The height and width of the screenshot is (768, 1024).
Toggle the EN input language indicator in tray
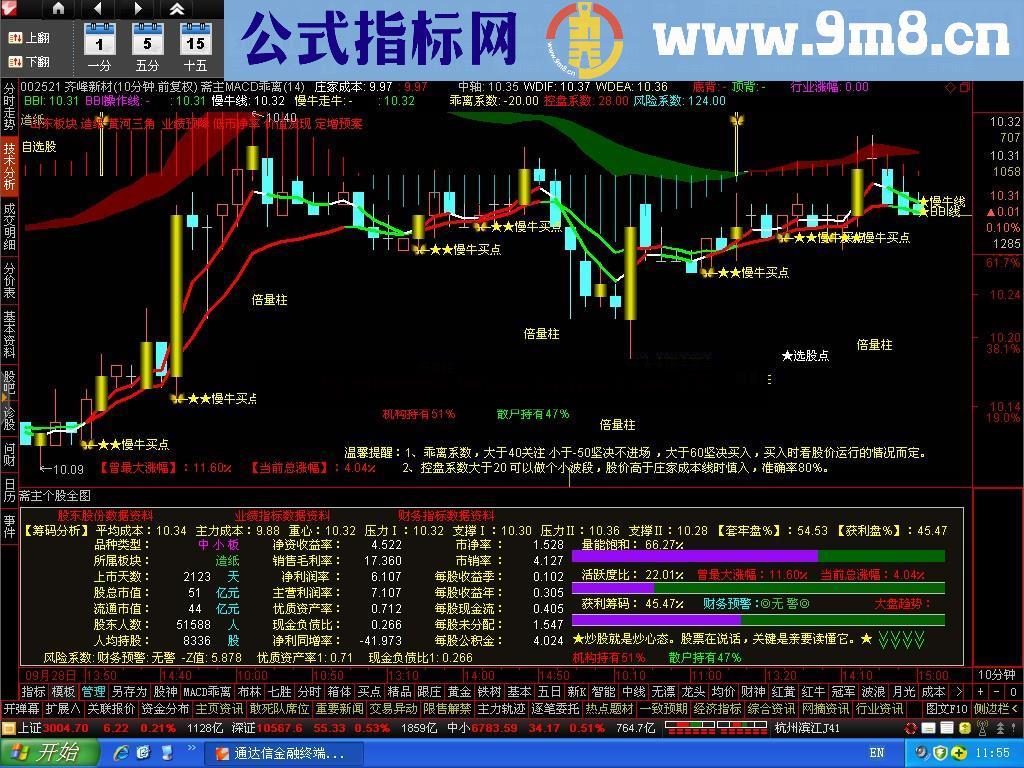point(877,752)
